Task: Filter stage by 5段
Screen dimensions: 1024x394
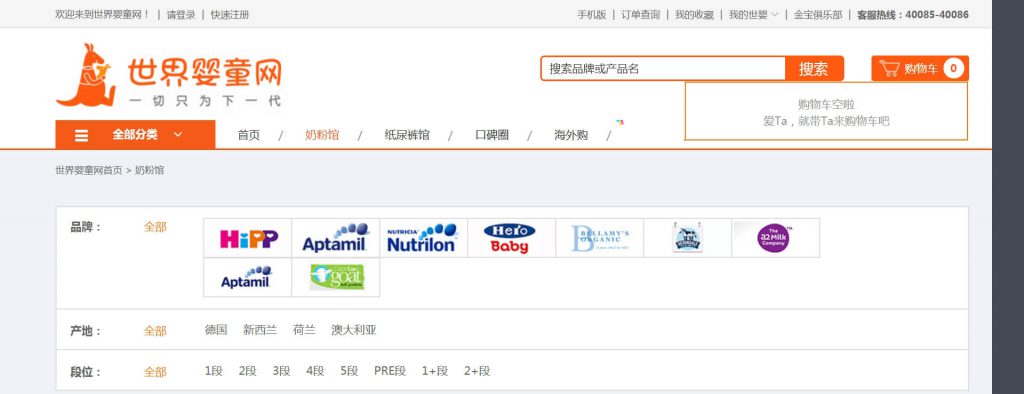Action: (x=349, y=371)
